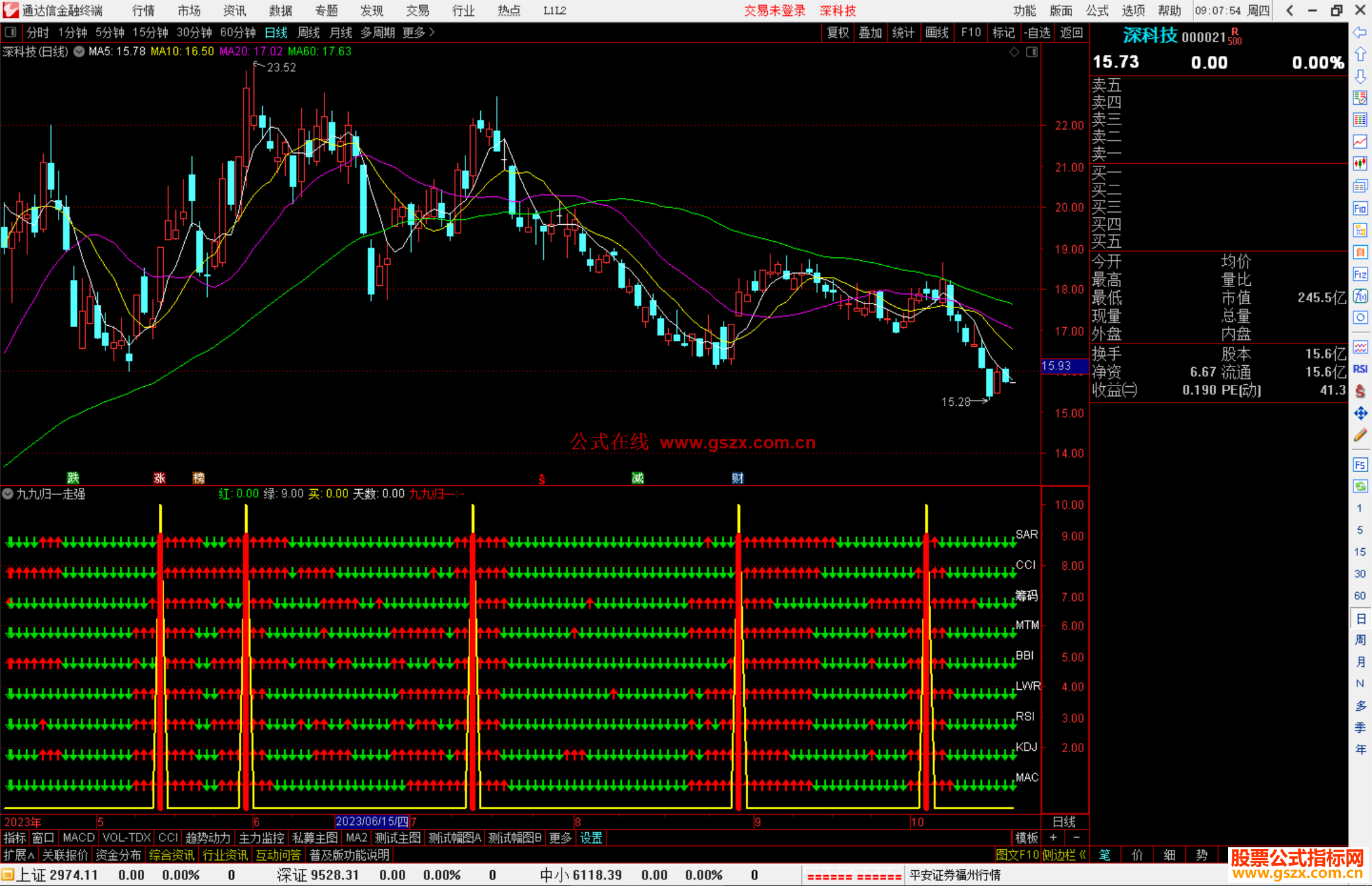Expand the 扩展 bottom panel
The width and height of the screenshot is (1372, 886).
(18, 855)
